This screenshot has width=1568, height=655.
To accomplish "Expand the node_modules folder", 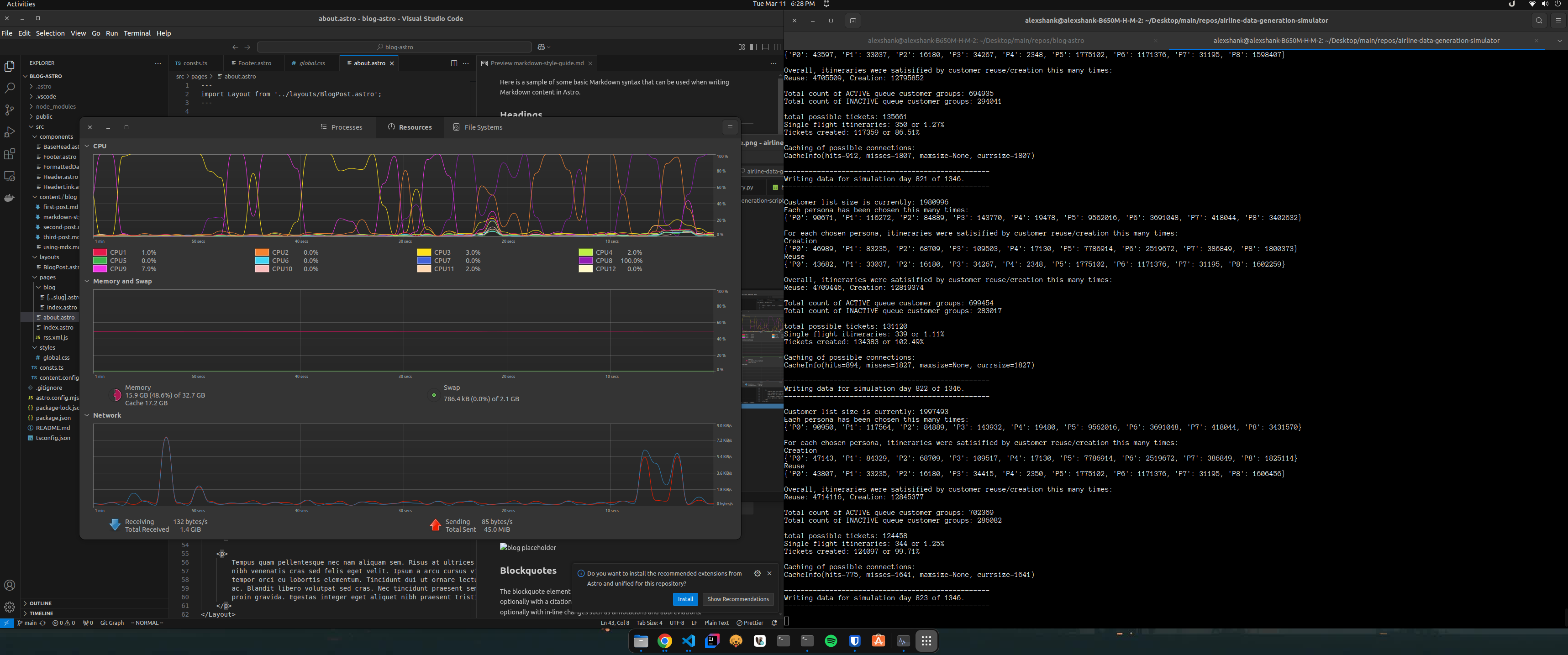I will [55, 106].
